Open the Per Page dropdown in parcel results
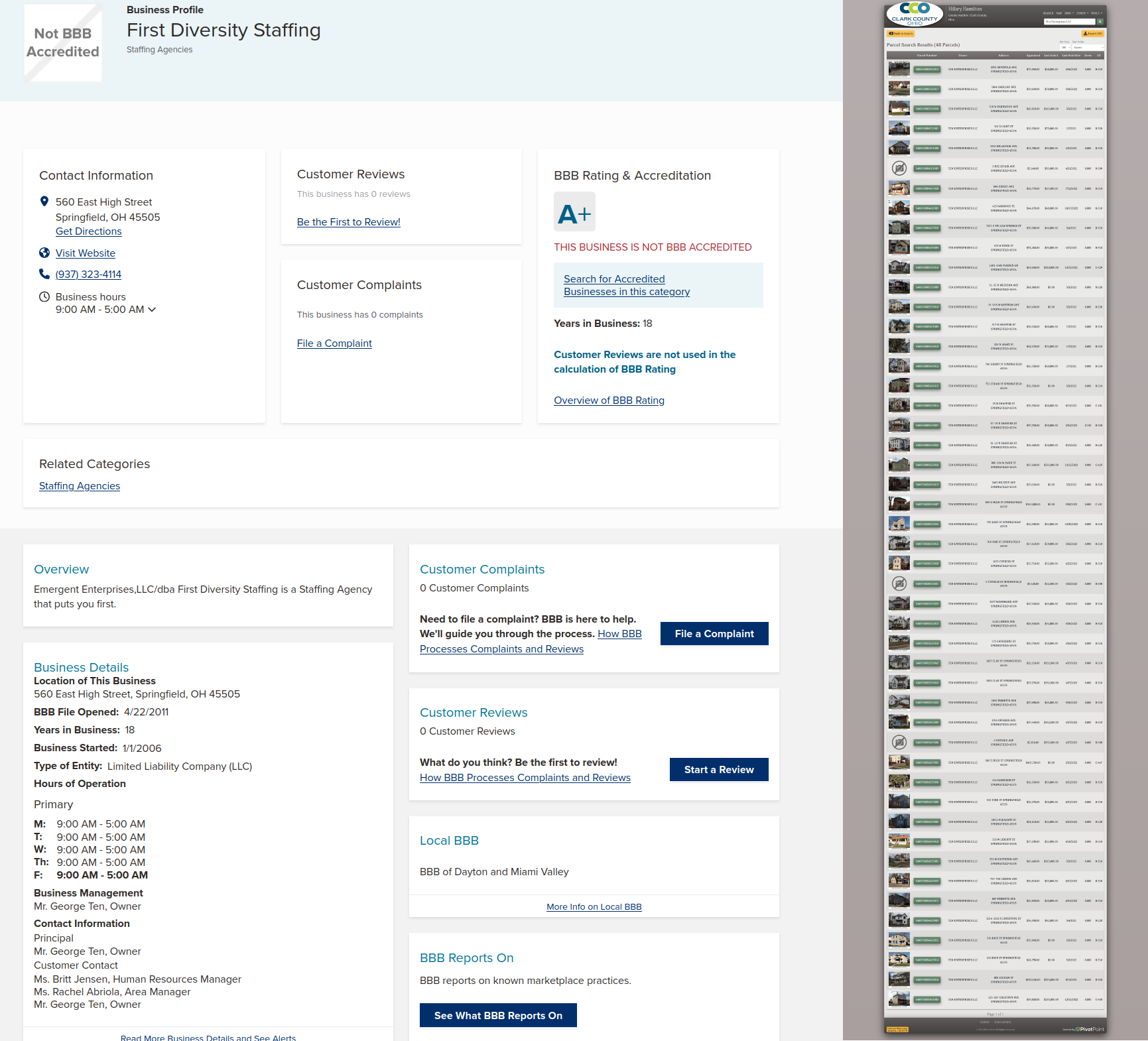The width and height of the screenshot is (1148, 1041). pyautogui.click(x=1065, y=47)
